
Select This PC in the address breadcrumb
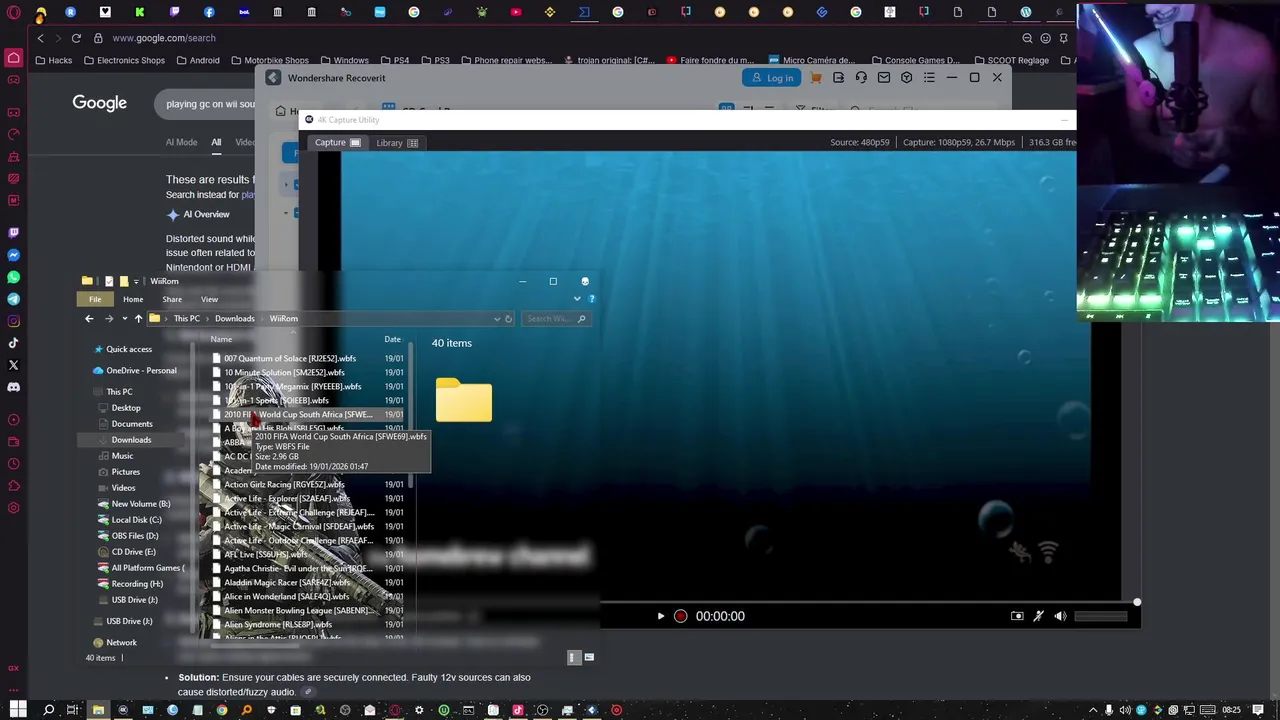[x=186, y=319]
